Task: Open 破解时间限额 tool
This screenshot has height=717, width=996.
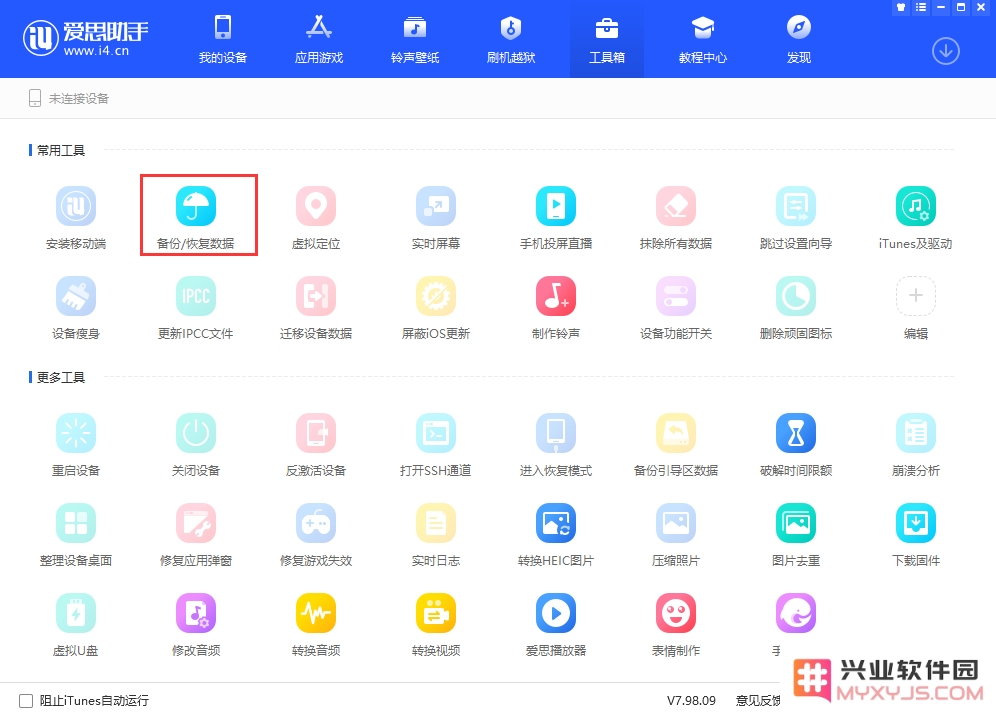Action: coord(796,445)
